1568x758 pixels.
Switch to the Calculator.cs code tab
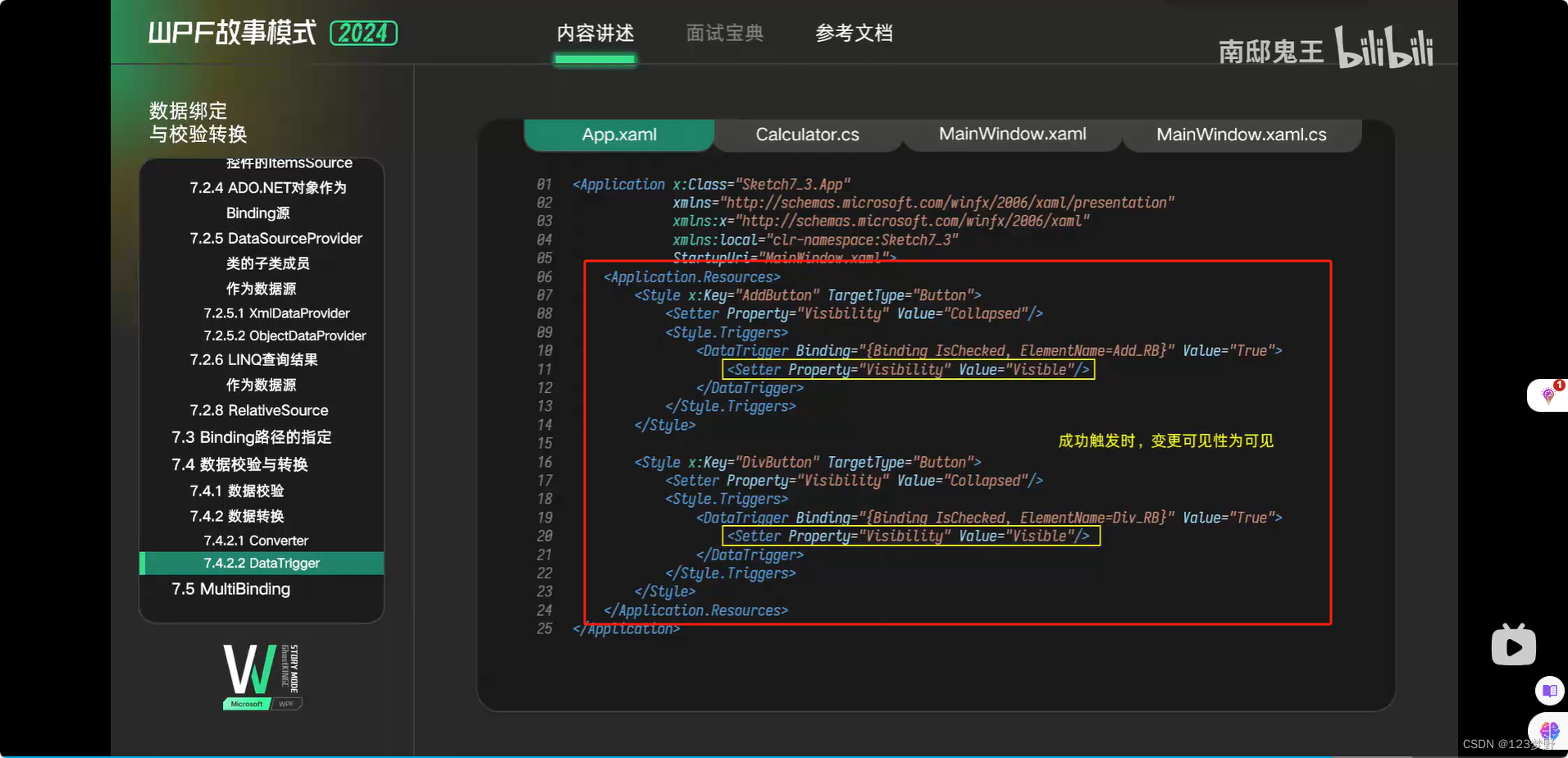coord(808,135)
